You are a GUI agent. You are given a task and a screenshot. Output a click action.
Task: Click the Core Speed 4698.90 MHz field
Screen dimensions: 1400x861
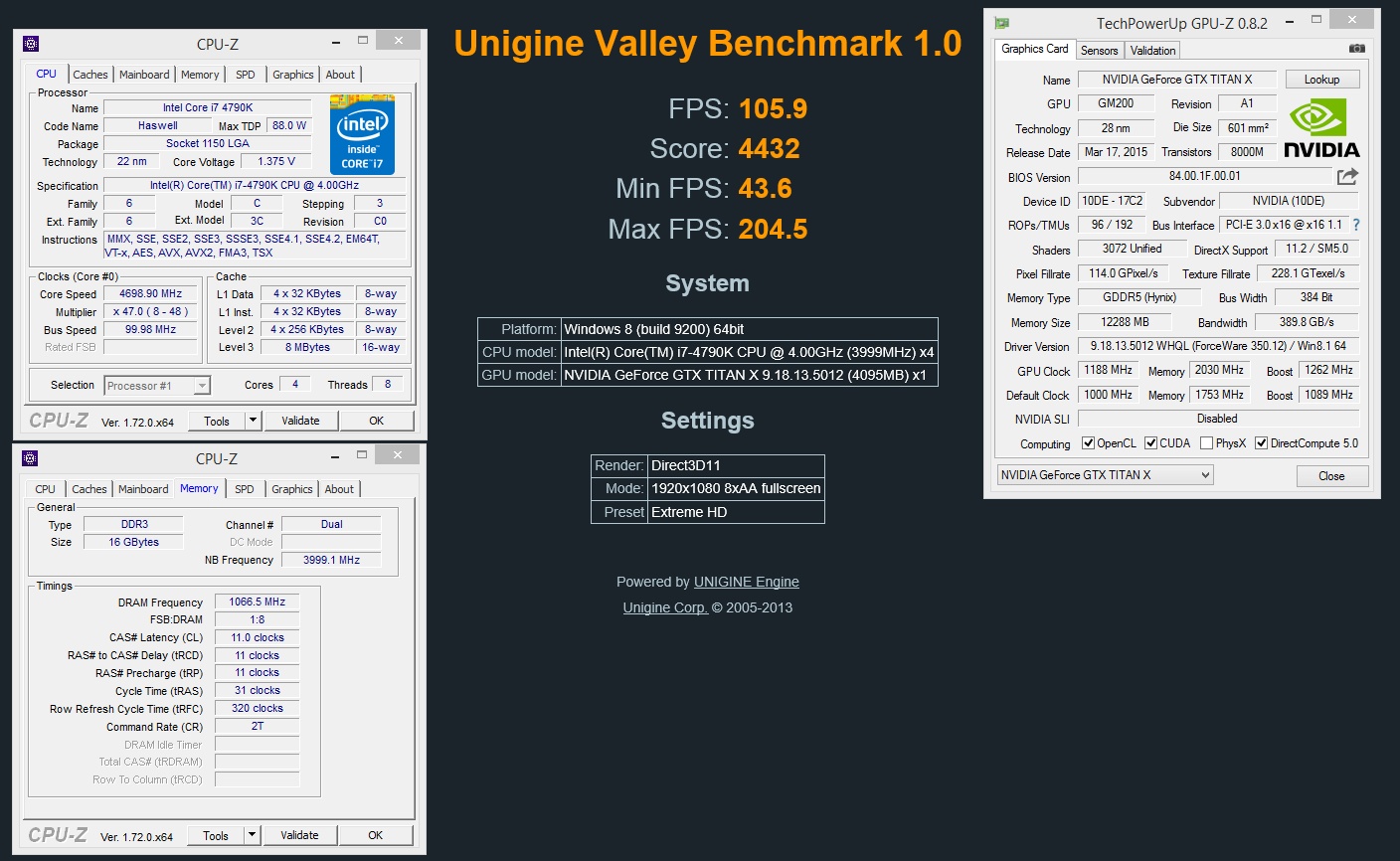click(151, 294)
